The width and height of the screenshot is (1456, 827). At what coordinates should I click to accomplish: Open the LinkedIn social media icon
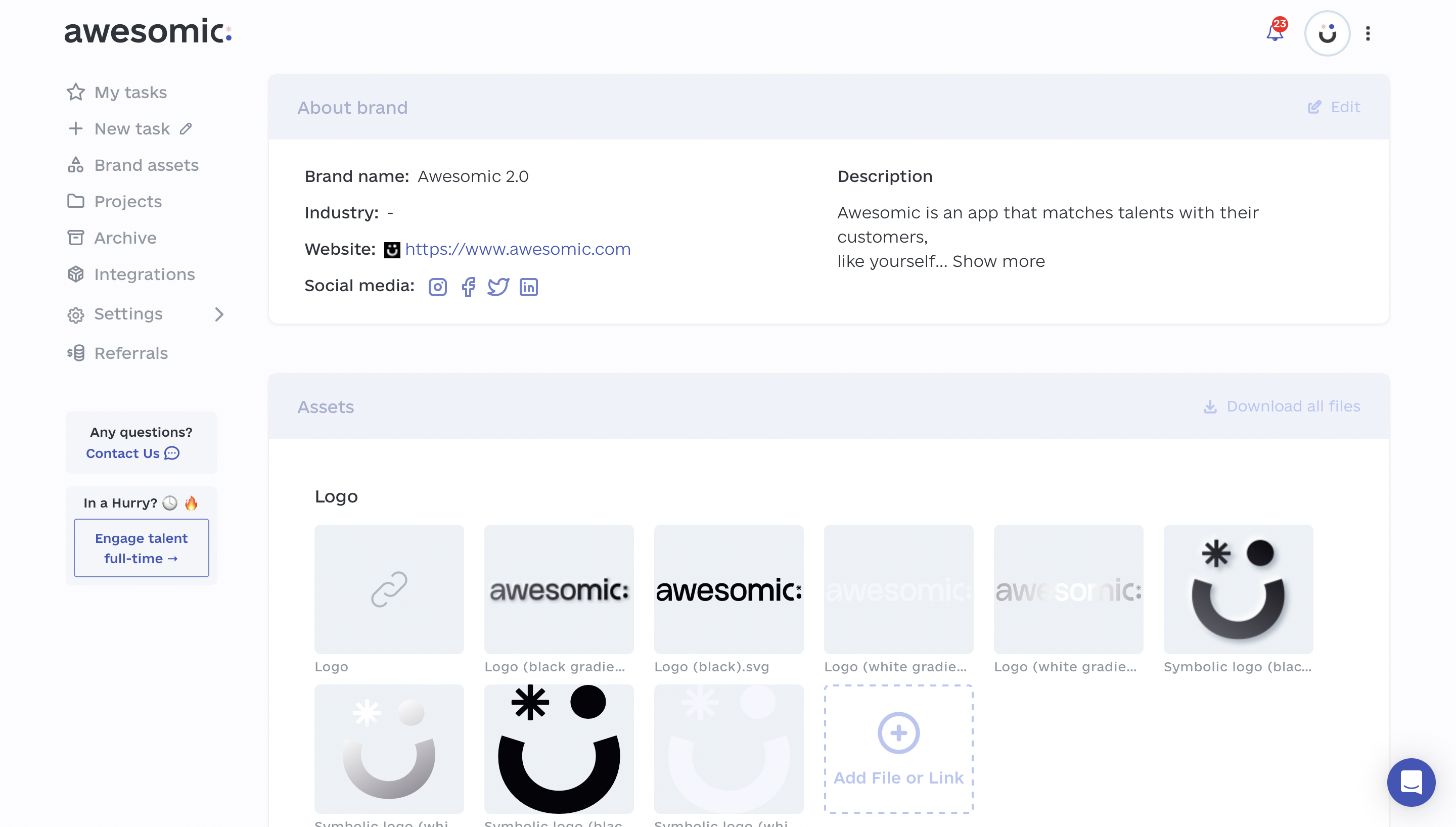(528, 287)
